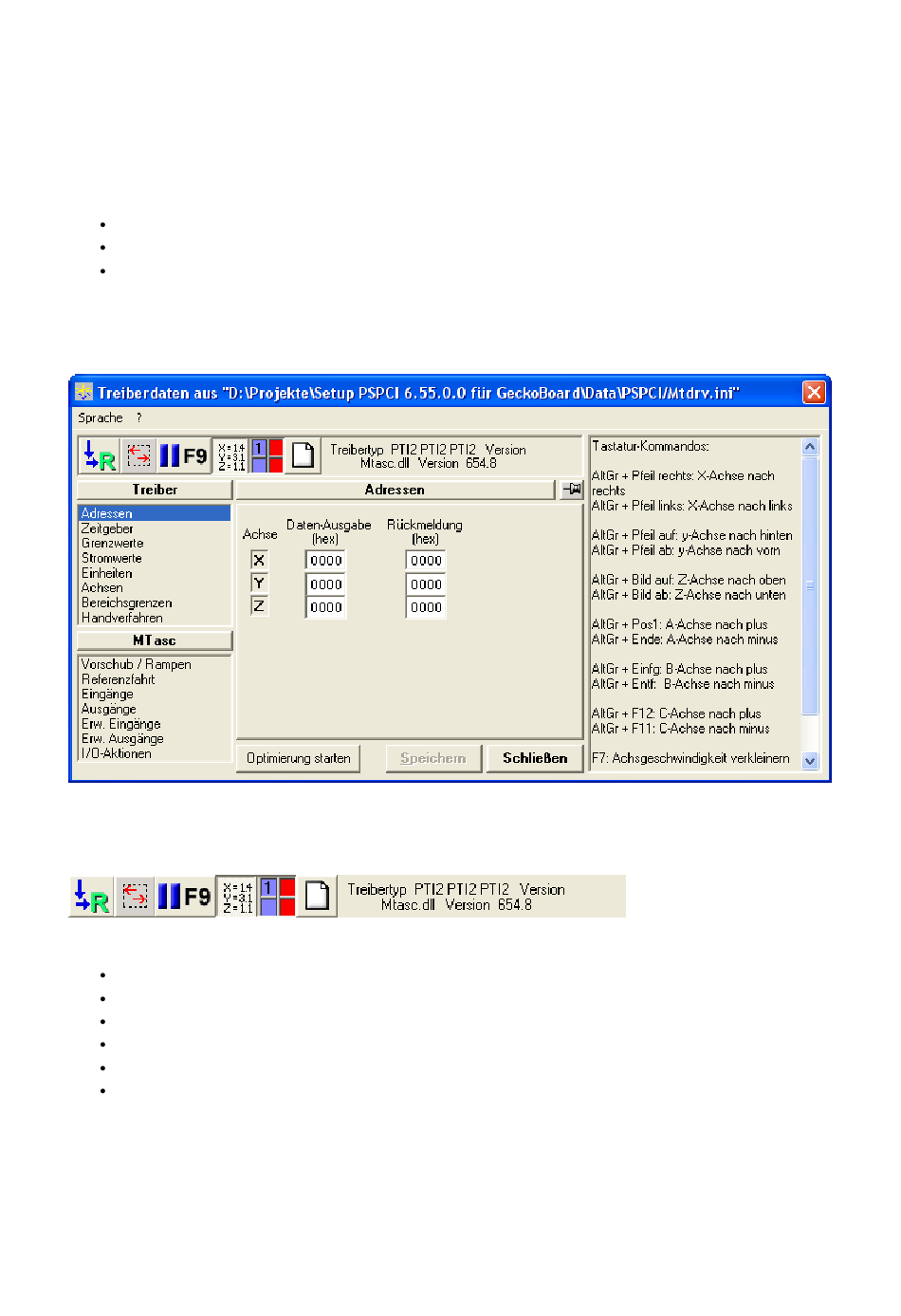Click the red-arrow dashed-box range icon in the dialog toolbar
The height and width of the screenshot is (1316, 901).
138,456
